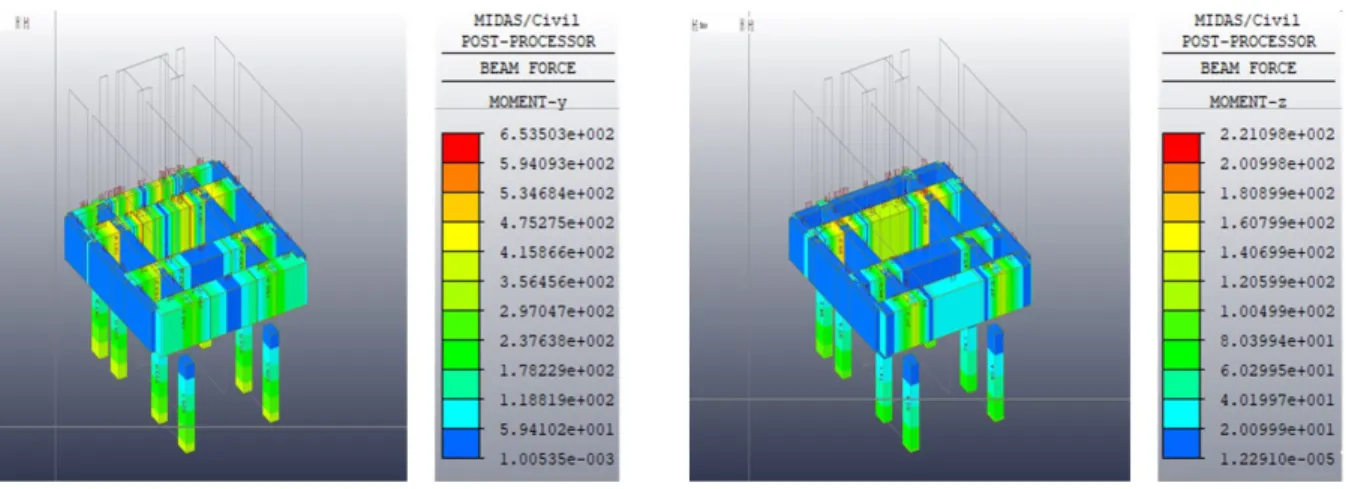The height and width of the screenshot is (489, 1346).
Task: Select the maximum value 2.21098e+002
Action: 1277,134
